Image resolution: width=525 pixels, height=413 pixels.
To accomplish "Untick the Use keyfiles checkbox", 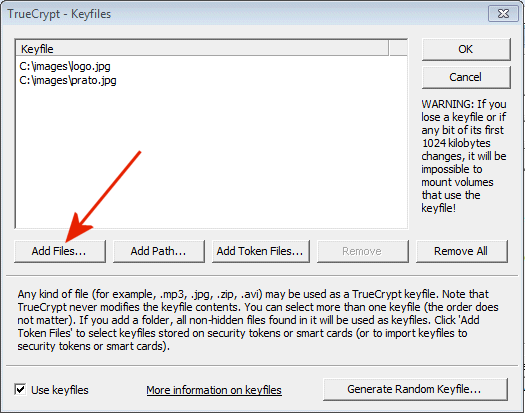I will pos(20,390).
